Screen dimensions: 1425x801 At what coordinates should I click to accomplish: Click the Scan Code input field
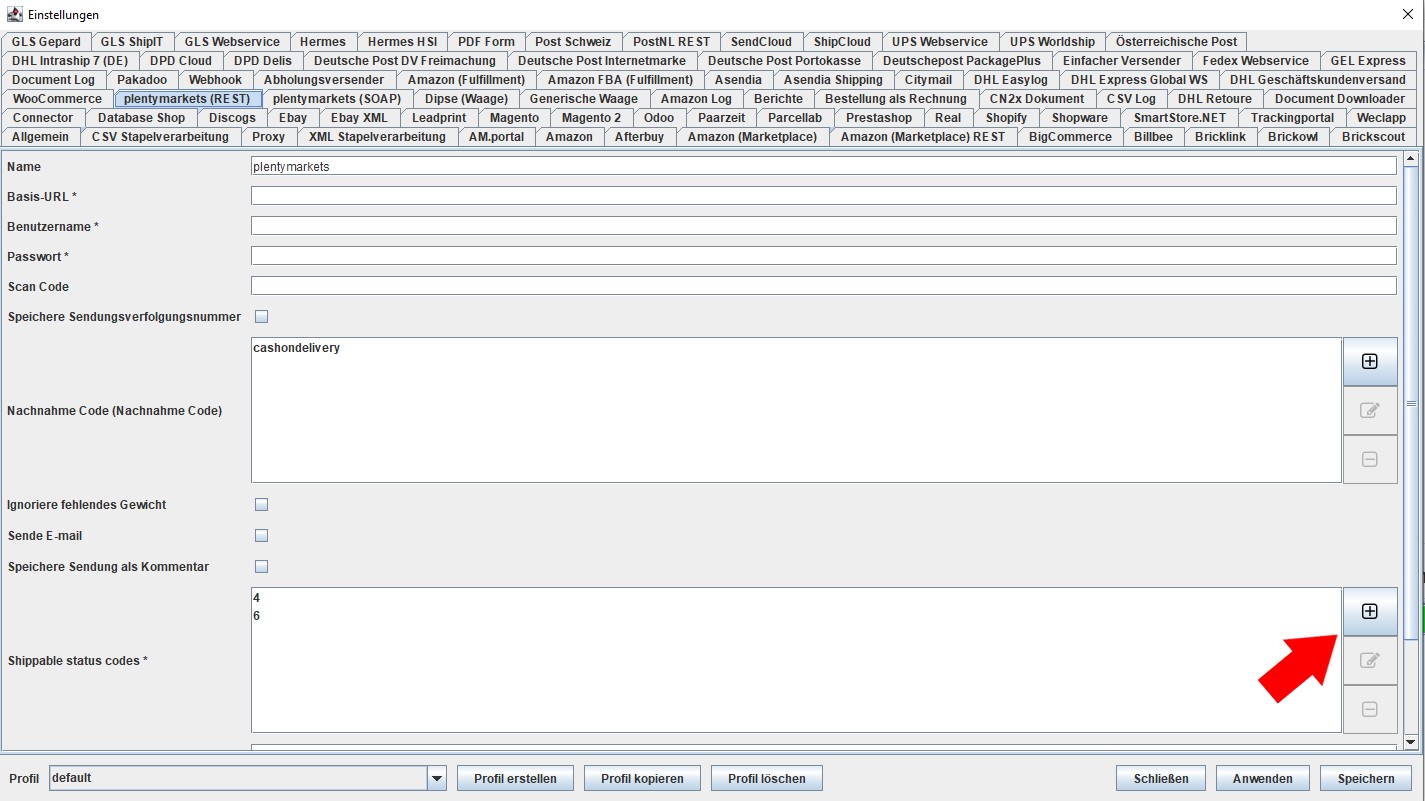pos(823,286)
